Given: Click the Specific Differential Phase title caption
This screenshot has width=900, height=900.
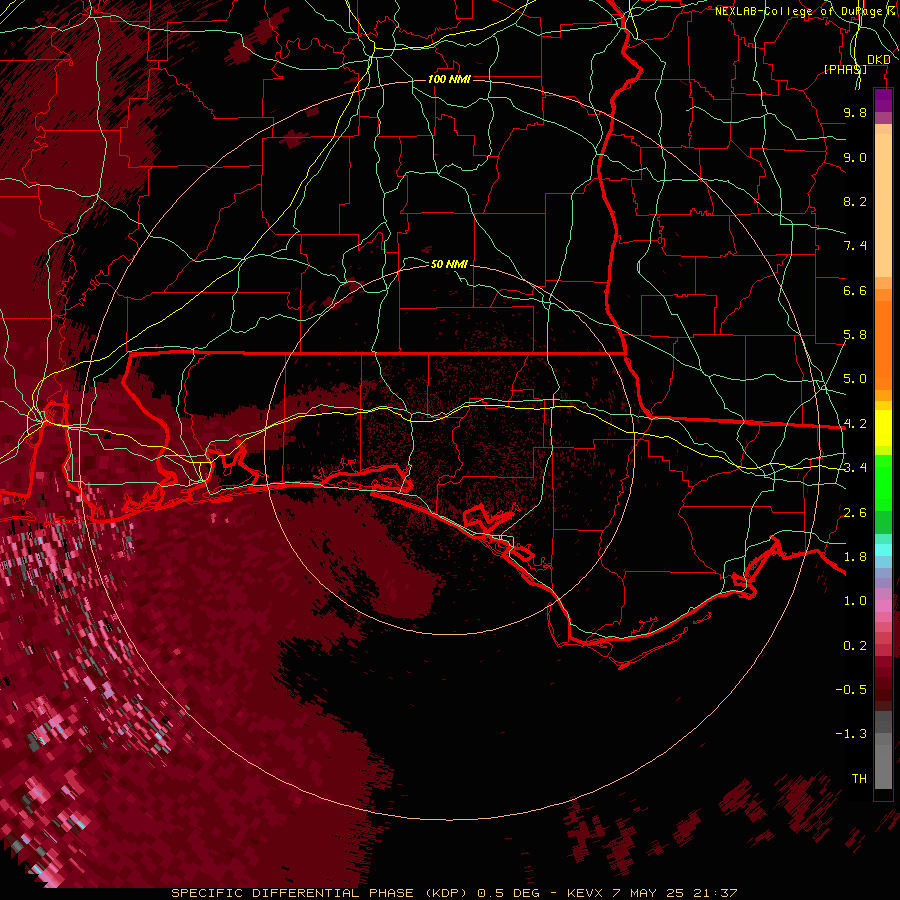Looking at the screenshot, I should point(455,893).
